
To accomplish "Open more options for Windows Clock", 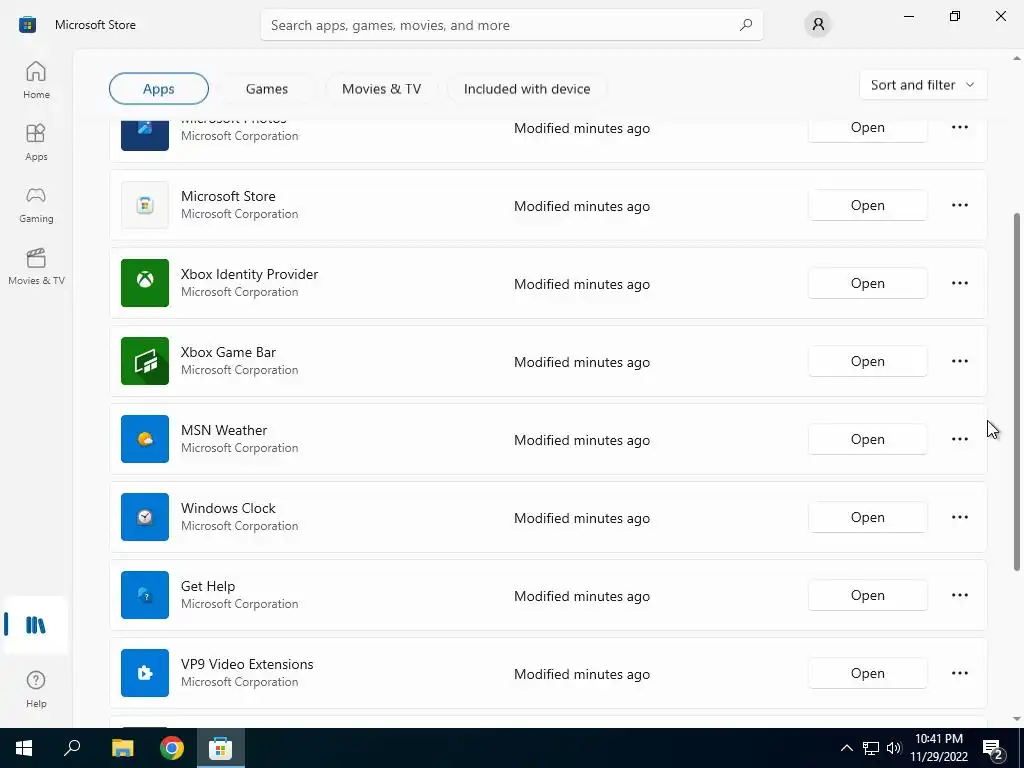I will 959,517.
